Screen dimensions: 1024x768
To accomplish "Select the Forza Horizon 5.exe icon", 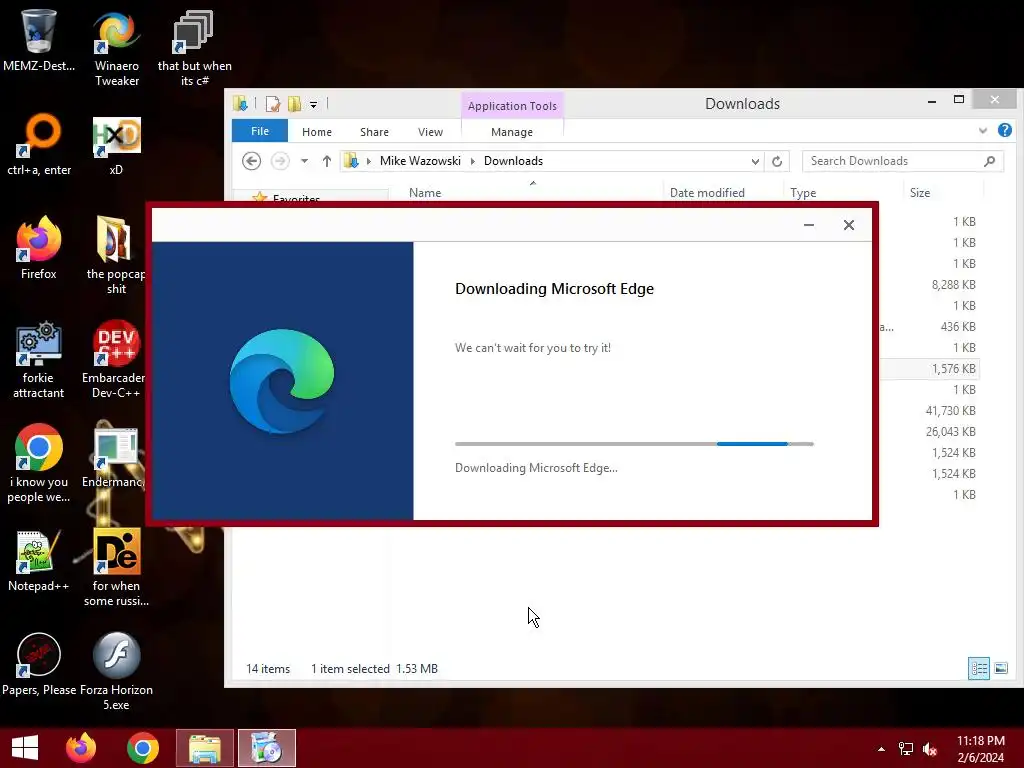I will coord(116,671).
